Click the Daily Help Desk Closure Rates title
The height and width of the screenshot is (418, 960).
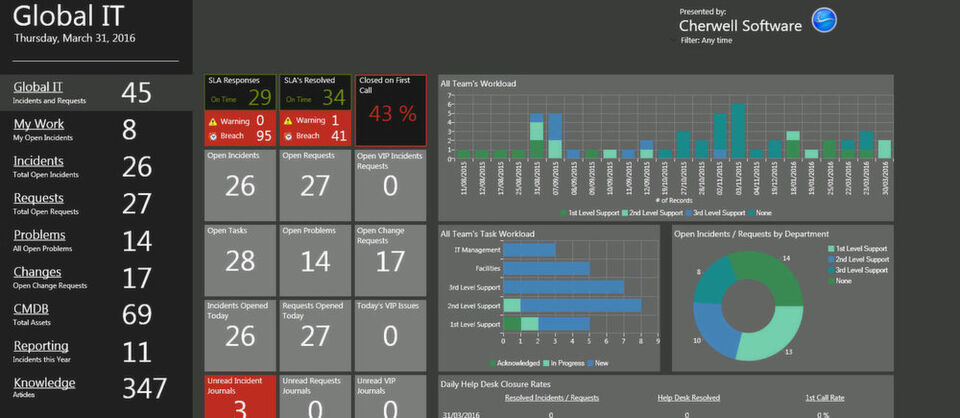(x=495, y=384)
